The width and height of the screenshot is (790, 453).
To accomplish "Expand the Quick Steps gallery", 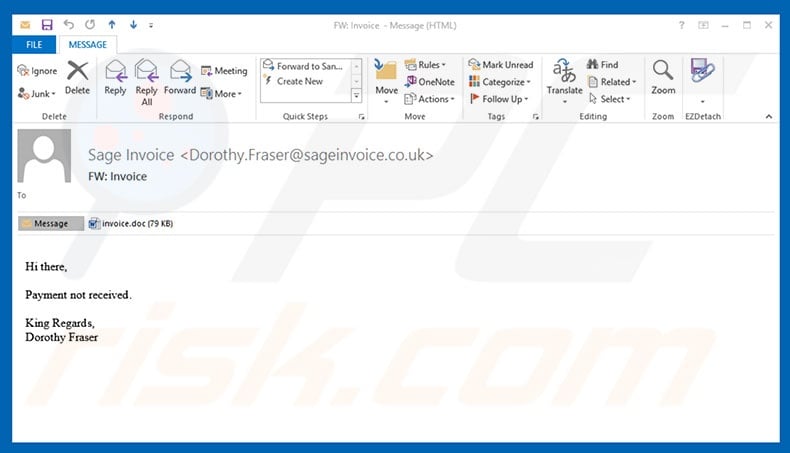I will [357, 95].
